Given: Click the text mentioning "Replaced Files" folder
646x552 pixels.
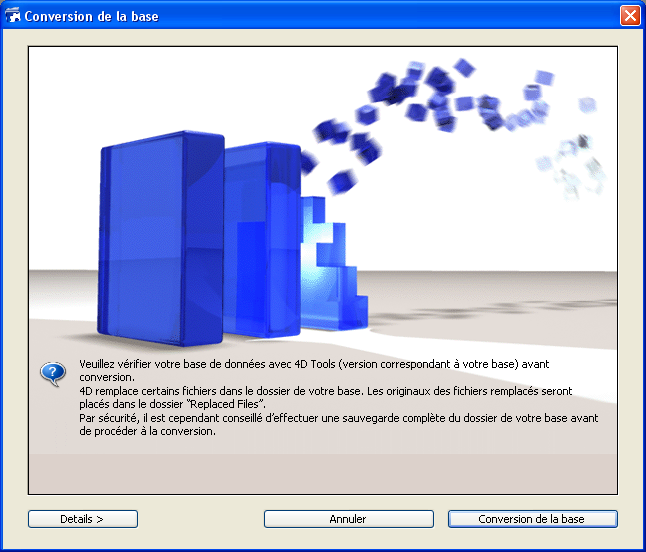Looking at the screenshot, I should pos(173,404).
